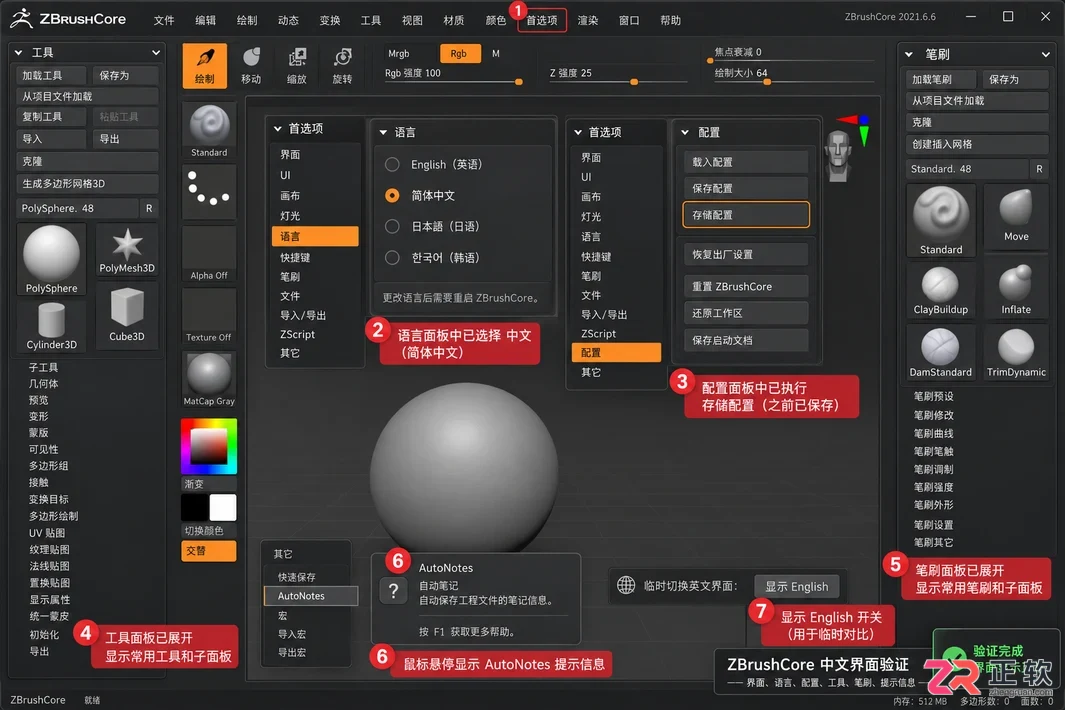
Task: Choose the ClayBuildup brush
Action: pyautogui.click(x=941, y=289)
